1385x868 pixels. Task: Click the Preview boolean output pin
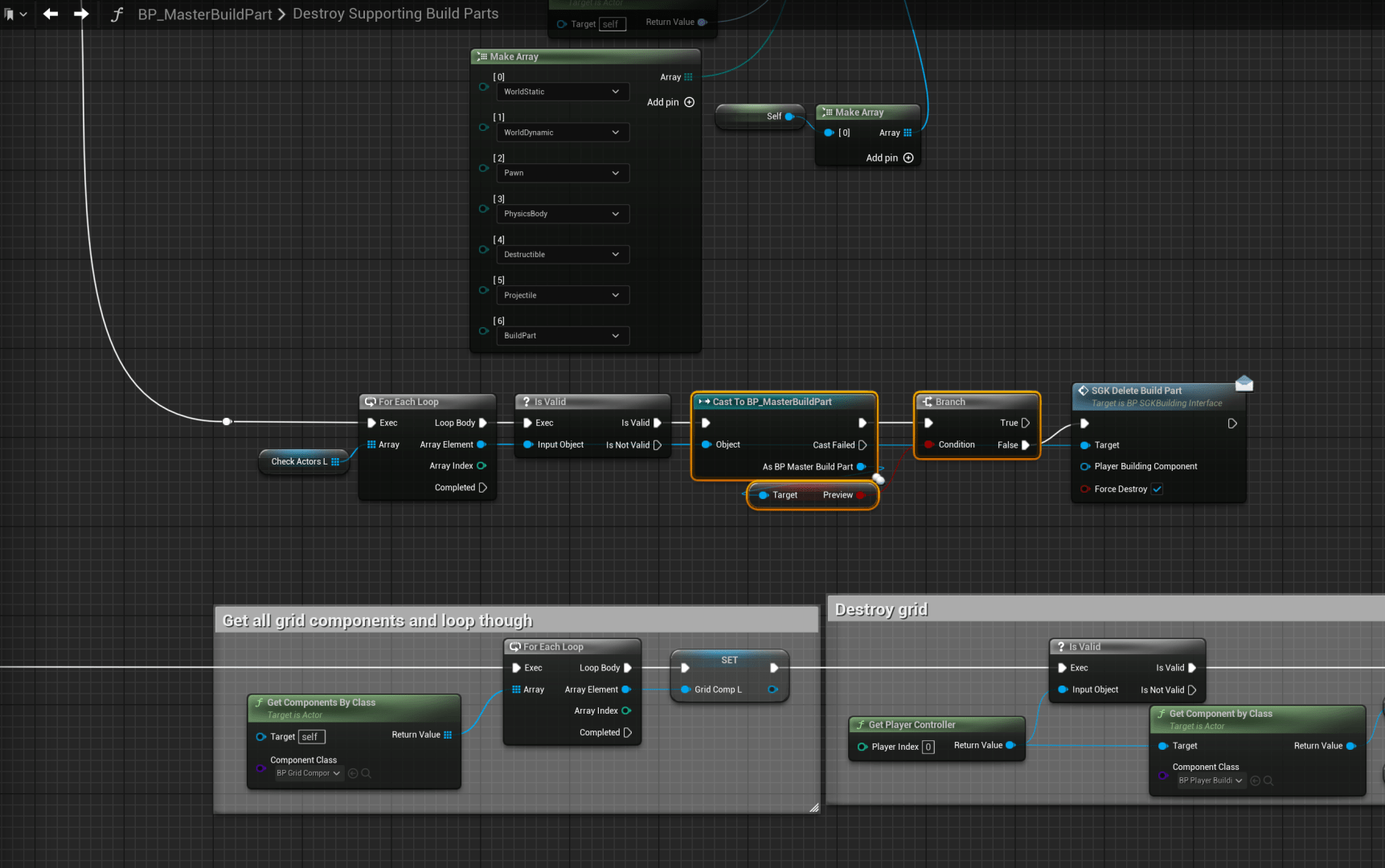tap(861, 495)
